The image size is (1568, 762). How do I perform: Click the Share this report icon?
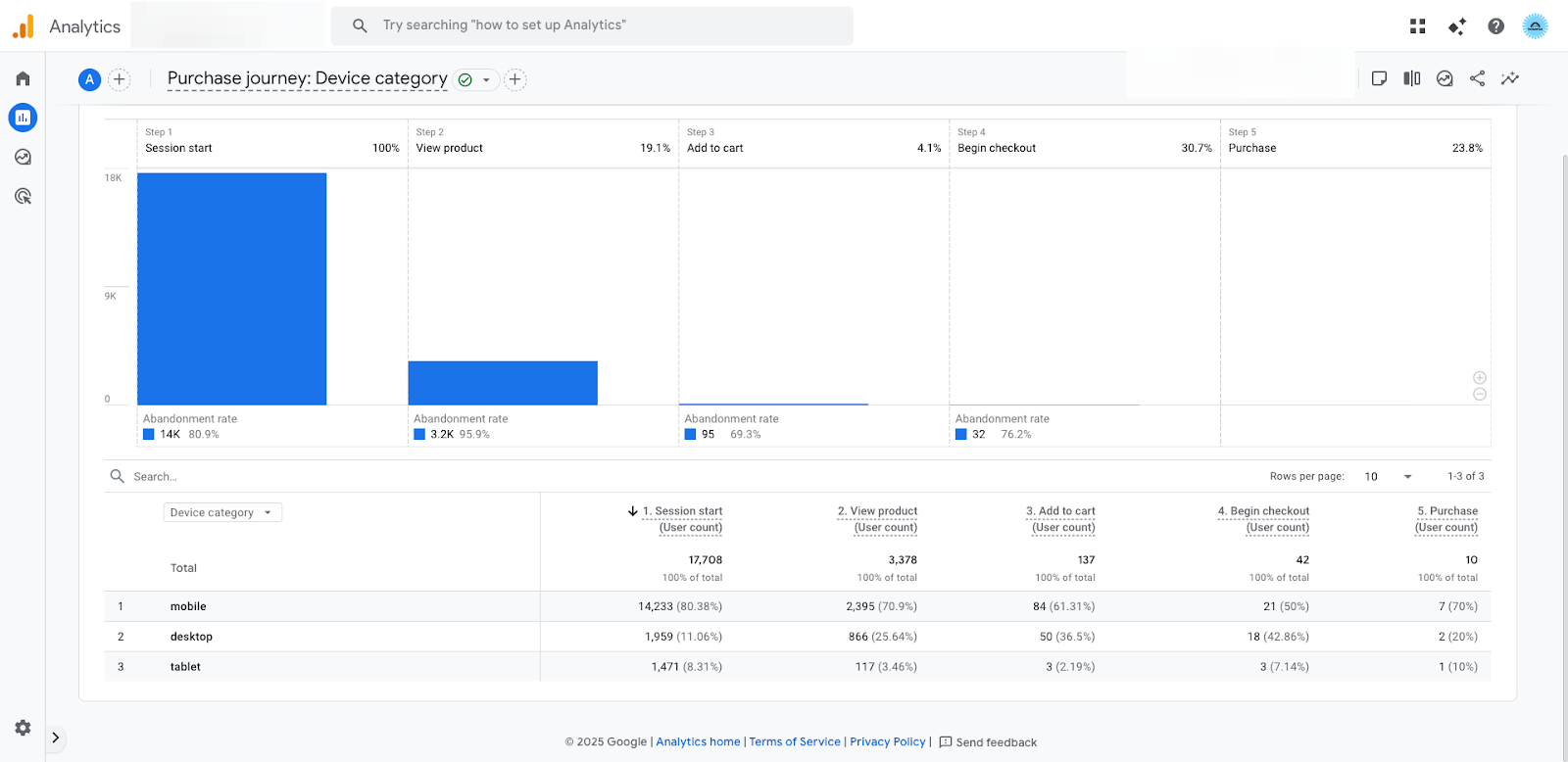[1477, 78]
